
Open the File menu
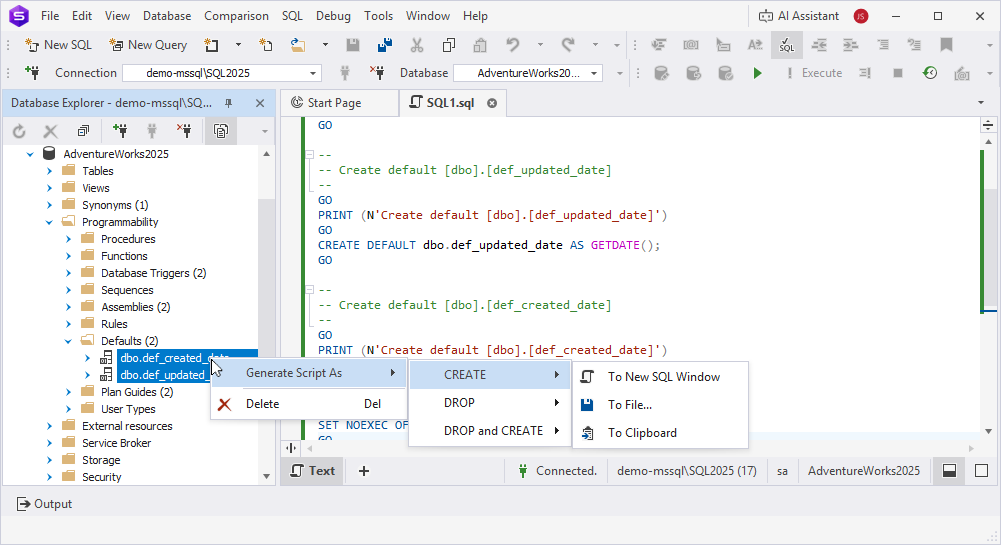[50, 16]
